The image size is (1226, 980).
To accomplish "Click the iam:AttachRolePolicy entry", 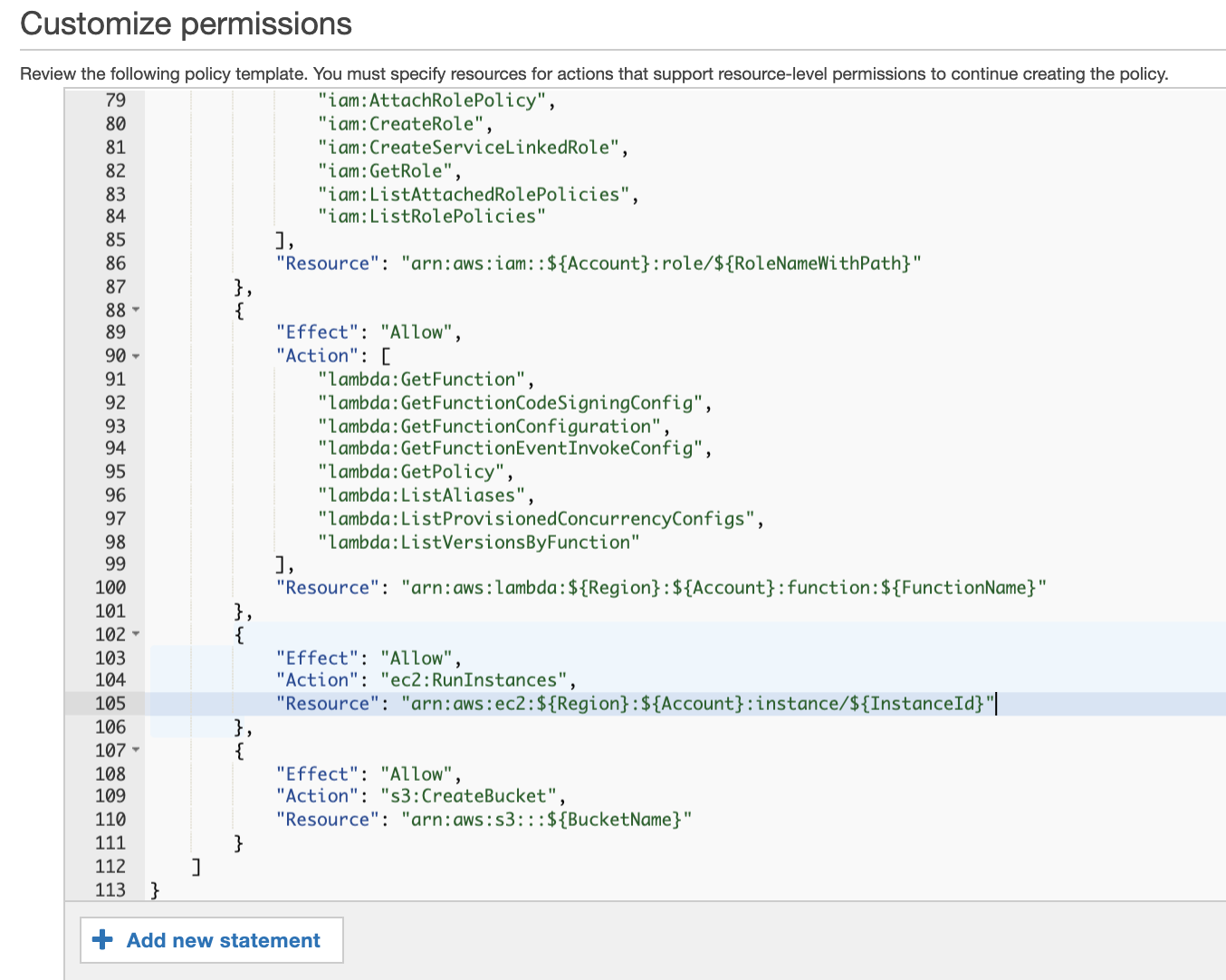I will point(435,100).
